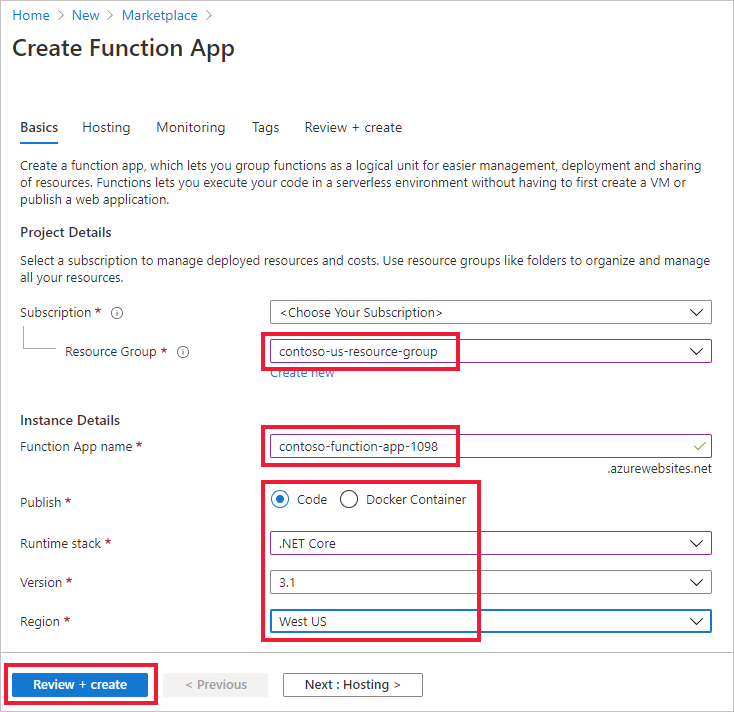Select the Docker Container publish option
The image size is (734, 712).
tap(349, 499)
